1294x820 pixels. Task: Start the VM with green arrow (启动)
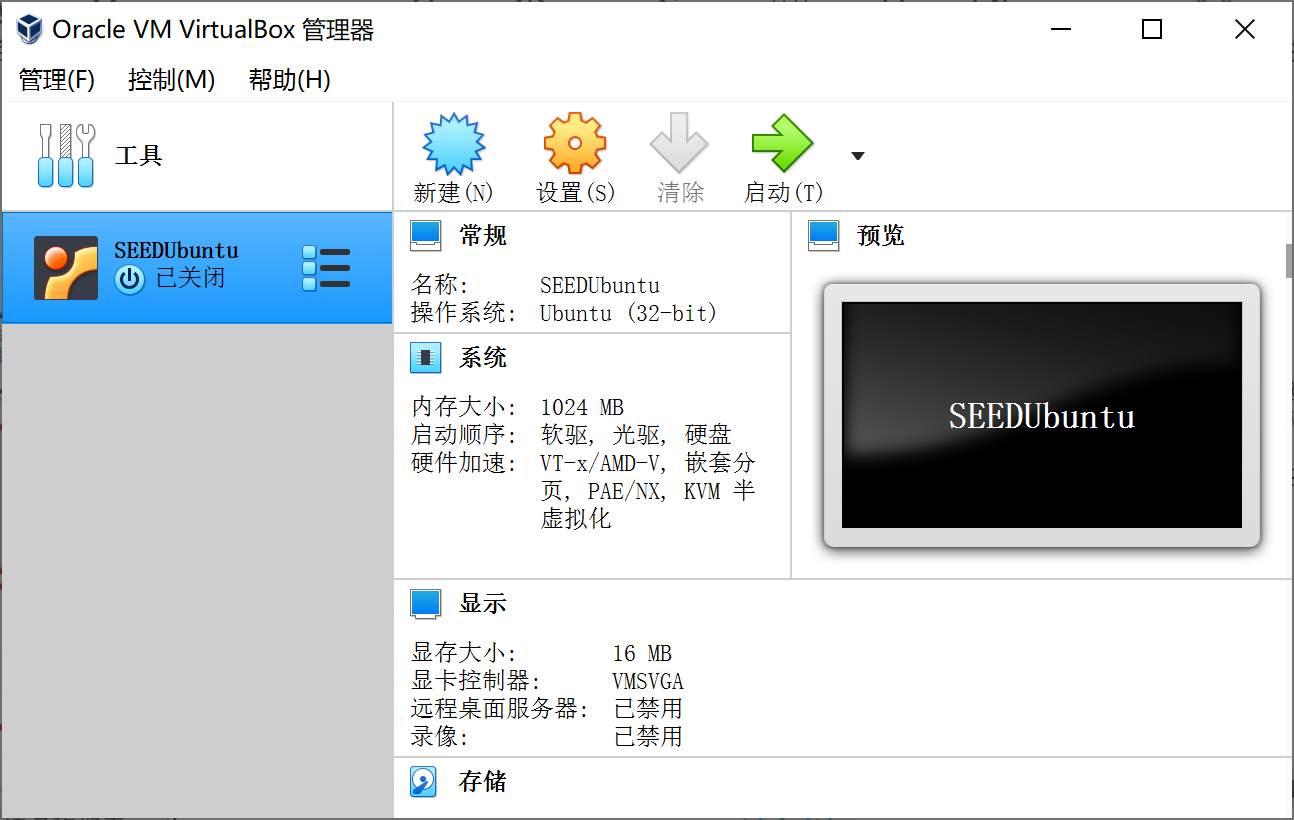click(x=783, y=144)
